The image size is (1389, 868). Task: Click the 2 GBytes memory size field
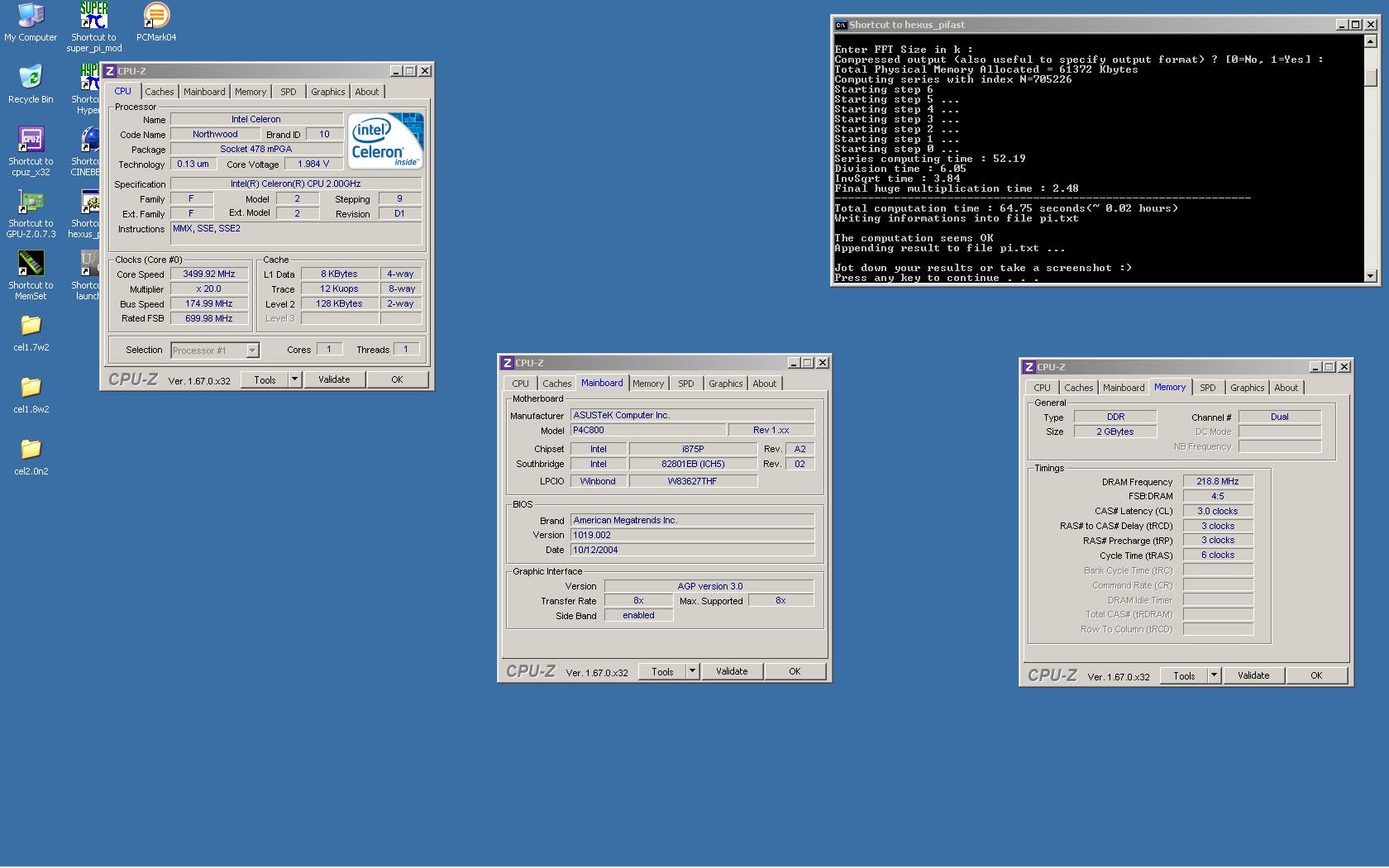click(x=1115, y=432)
